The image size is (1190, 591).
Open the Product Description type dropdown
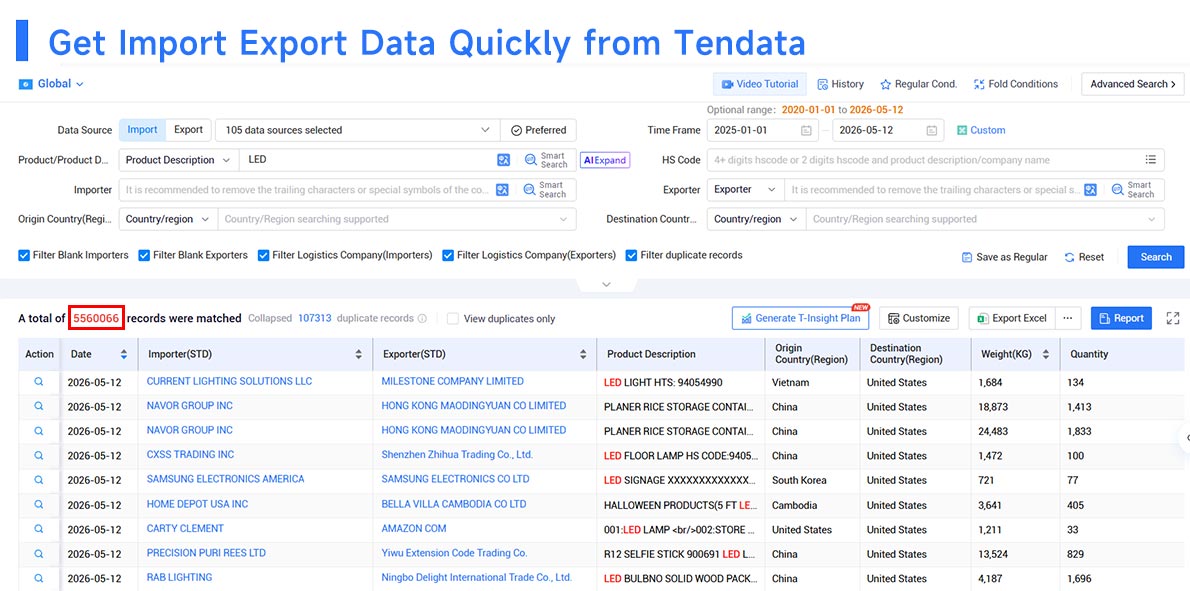[x=178, y=160]
